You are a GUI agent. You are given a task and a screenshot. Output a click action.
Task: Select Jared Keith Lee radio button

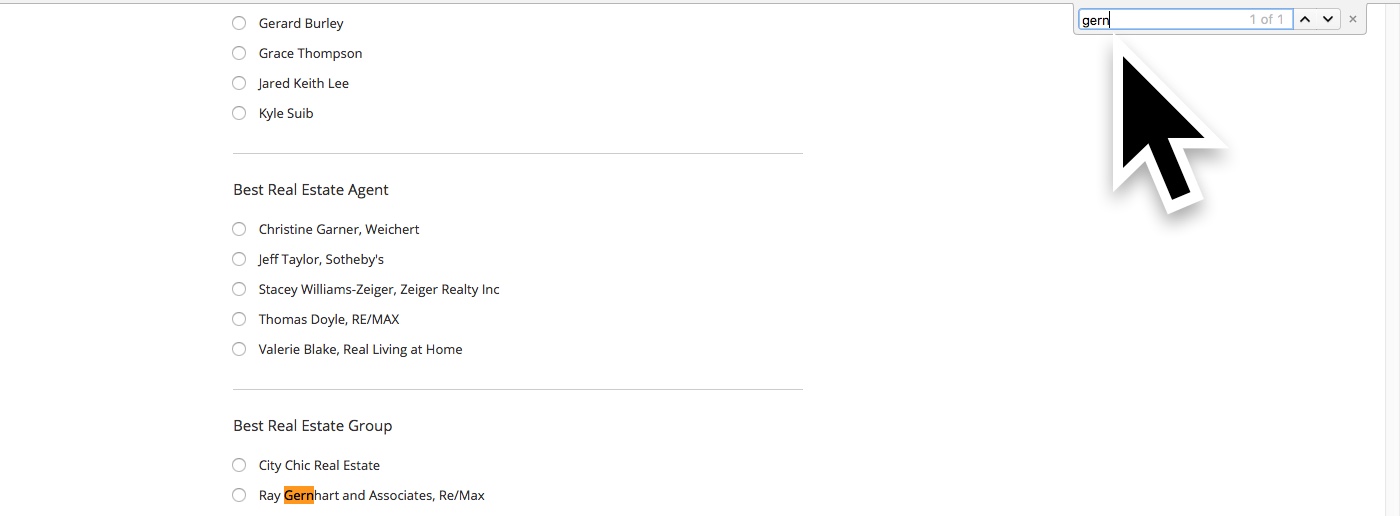click(x=239, y=83)
